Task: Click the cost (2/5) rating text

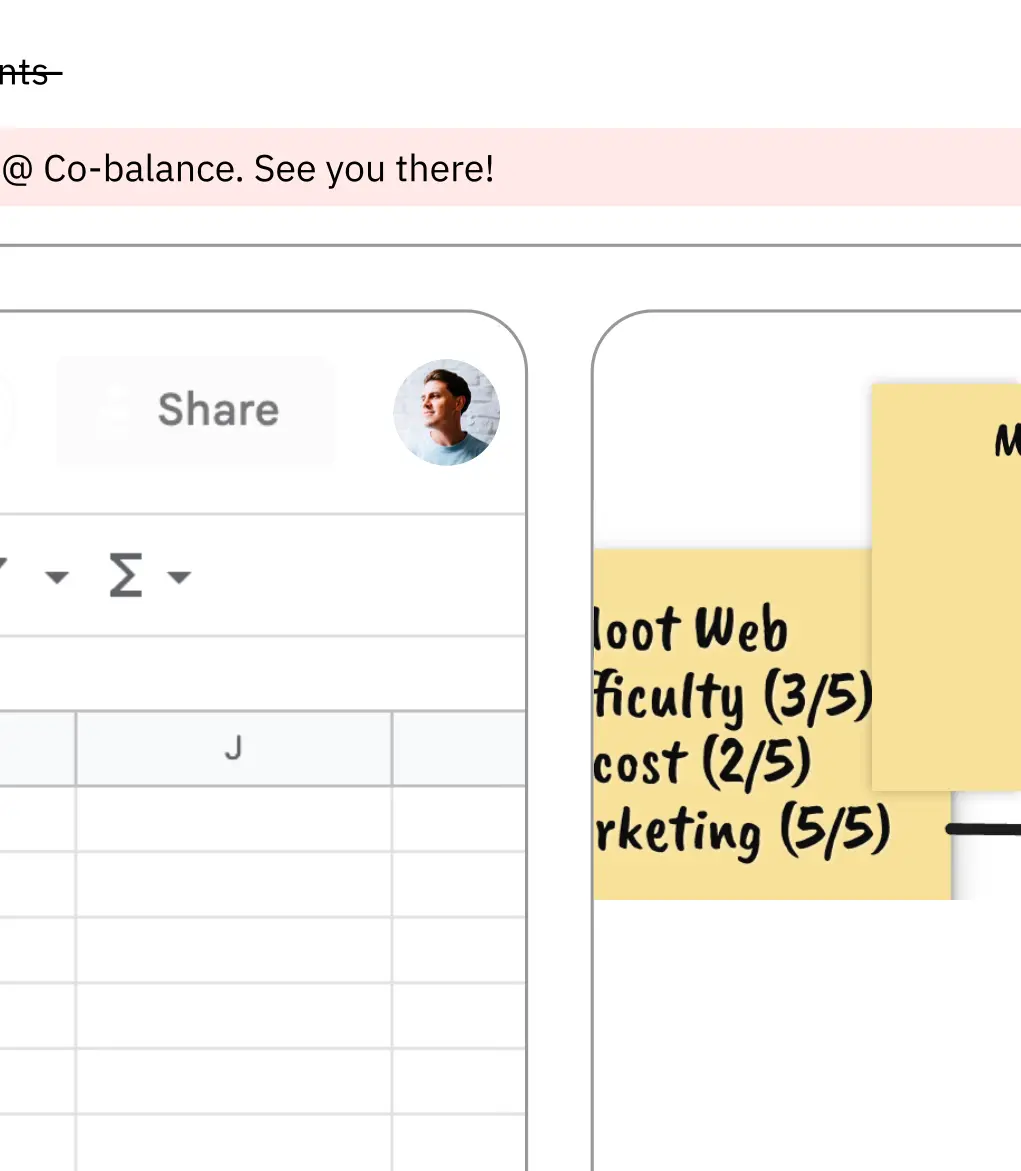Action: [x=700, y=763]
